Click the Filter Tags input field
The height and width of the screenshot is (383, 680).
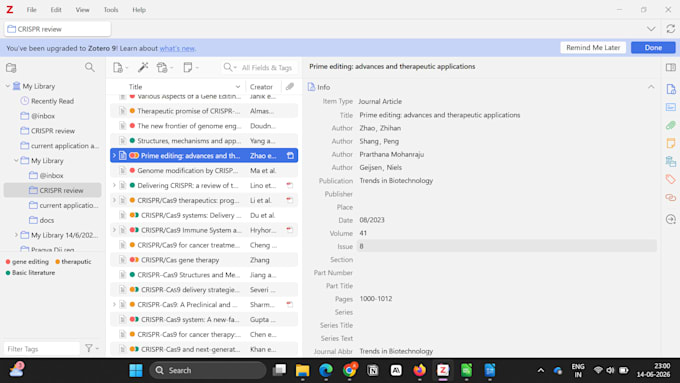tap(42, 349)
